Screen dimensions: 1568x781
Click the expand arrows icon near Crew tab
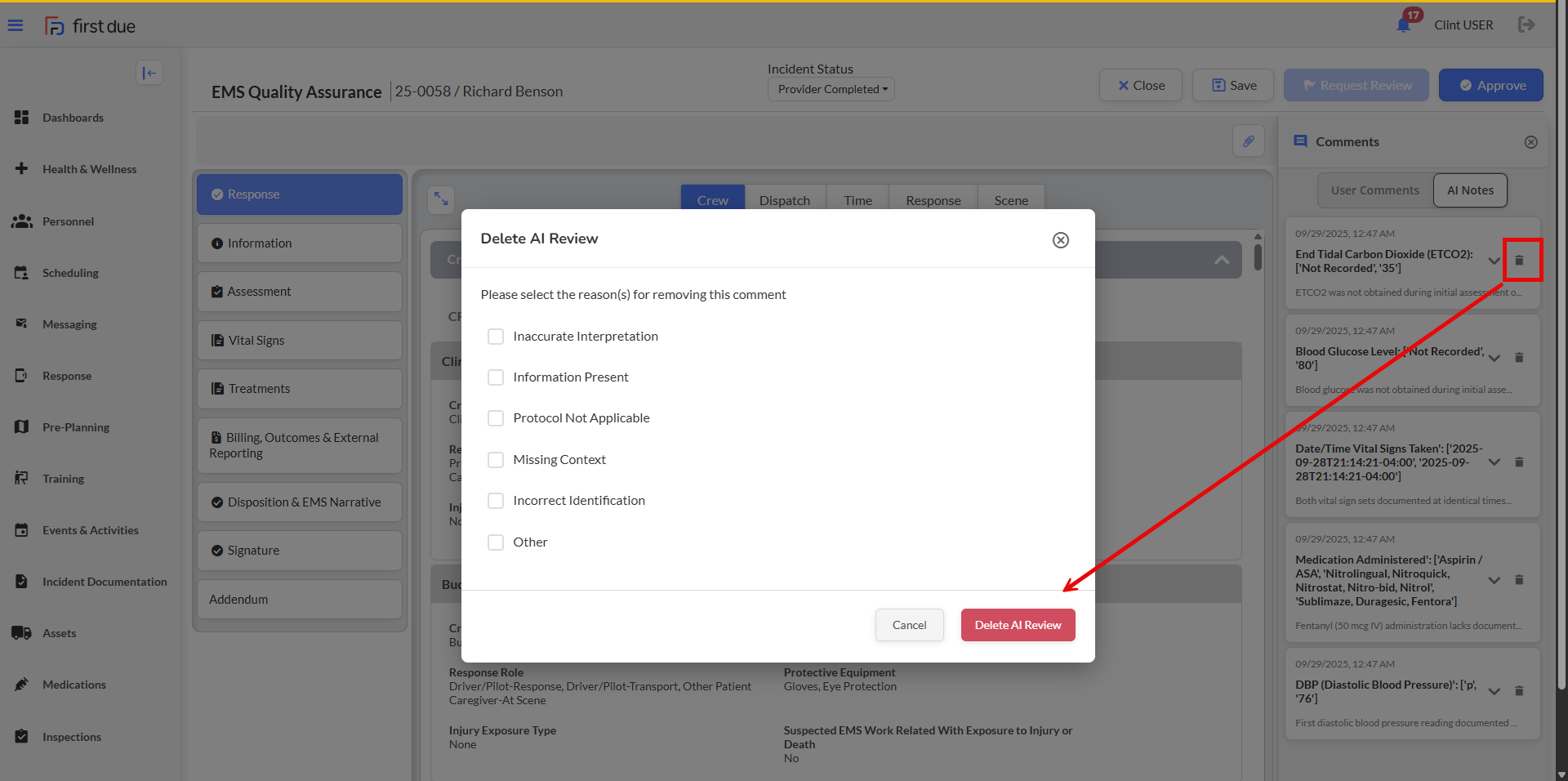[x=441, y=199]
